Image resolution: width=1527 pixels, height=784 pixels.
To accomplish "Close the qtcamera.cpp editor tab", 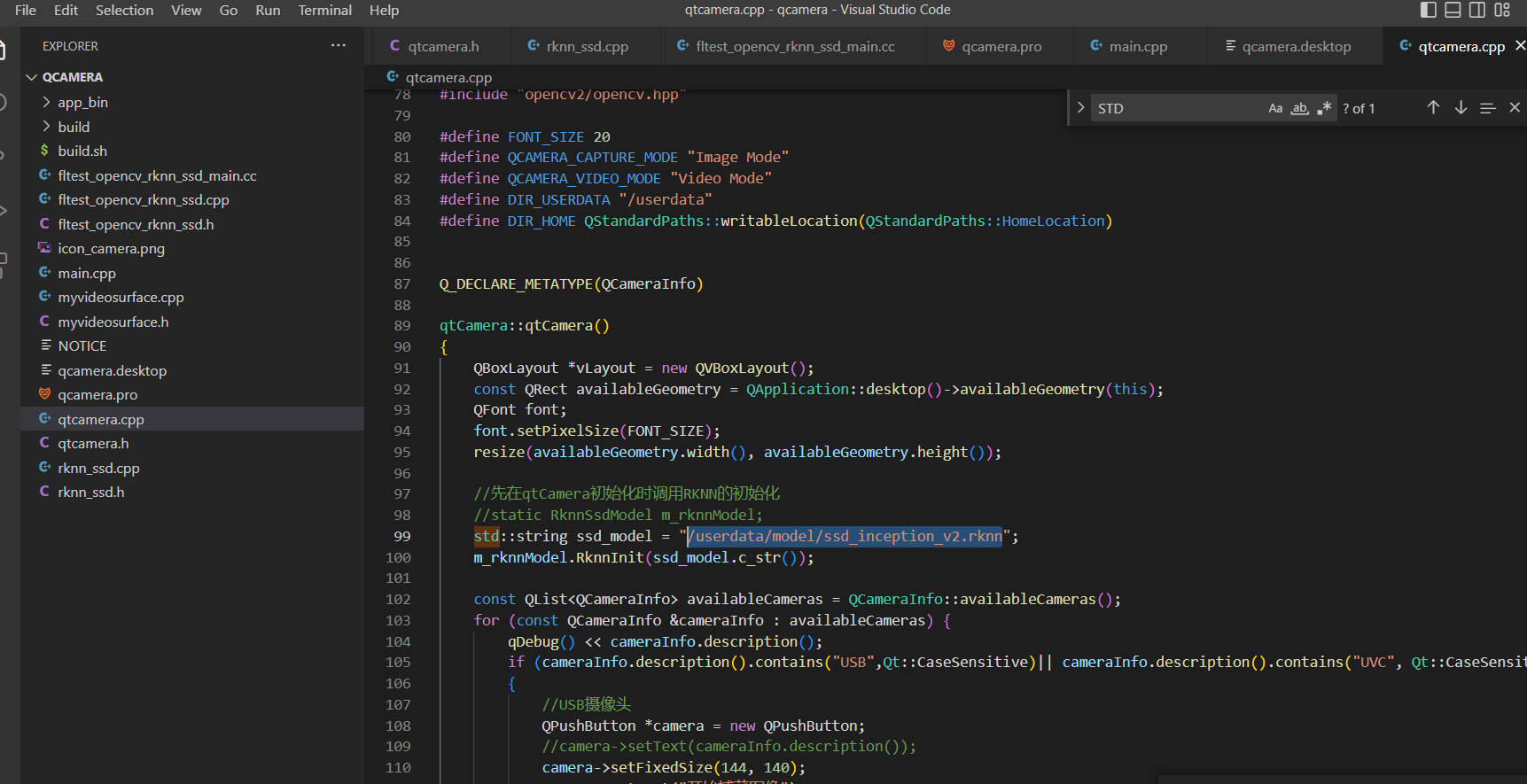I will tap(1520, 45).
